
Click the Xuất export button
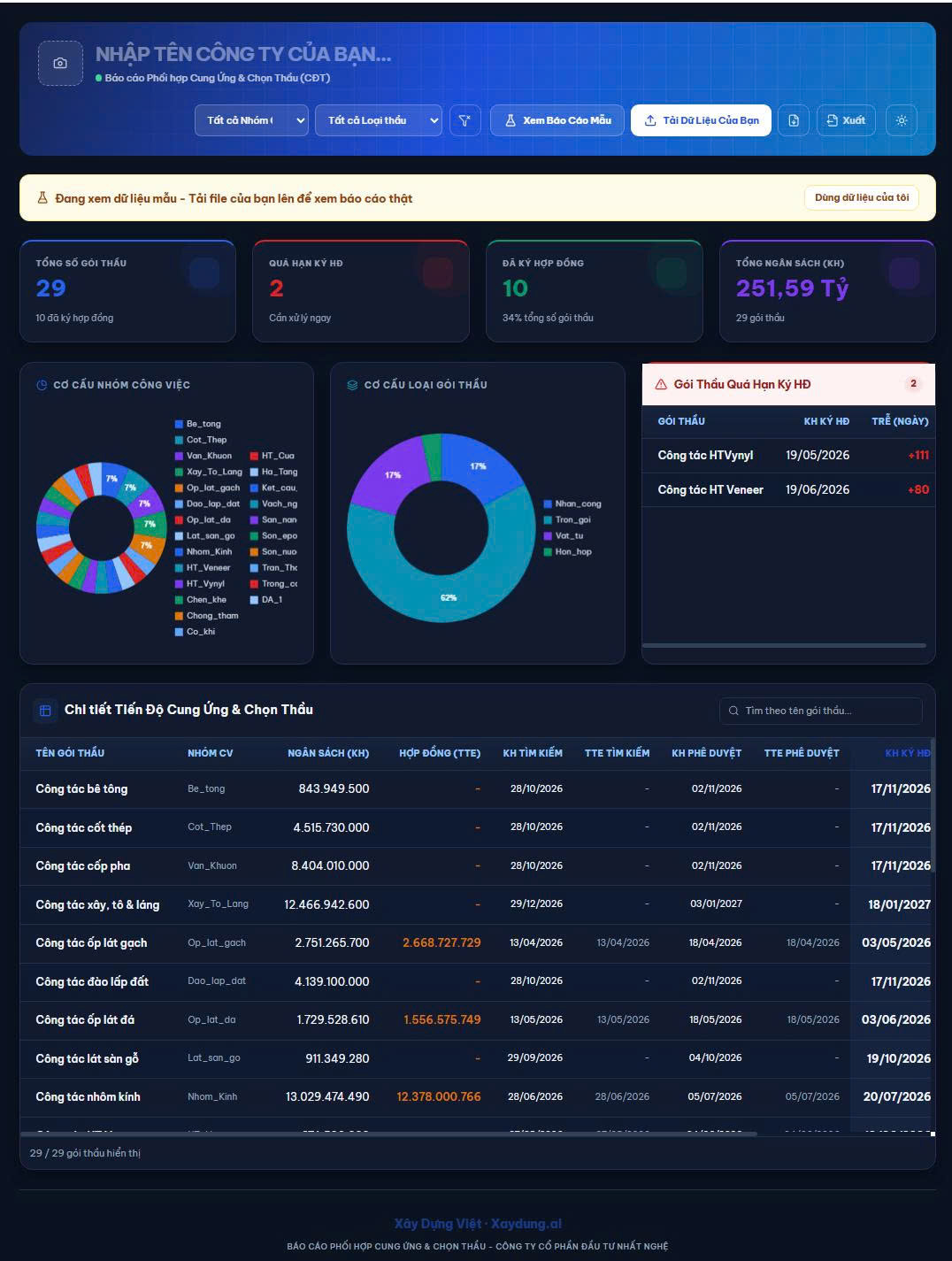click(x=846, y=120)
